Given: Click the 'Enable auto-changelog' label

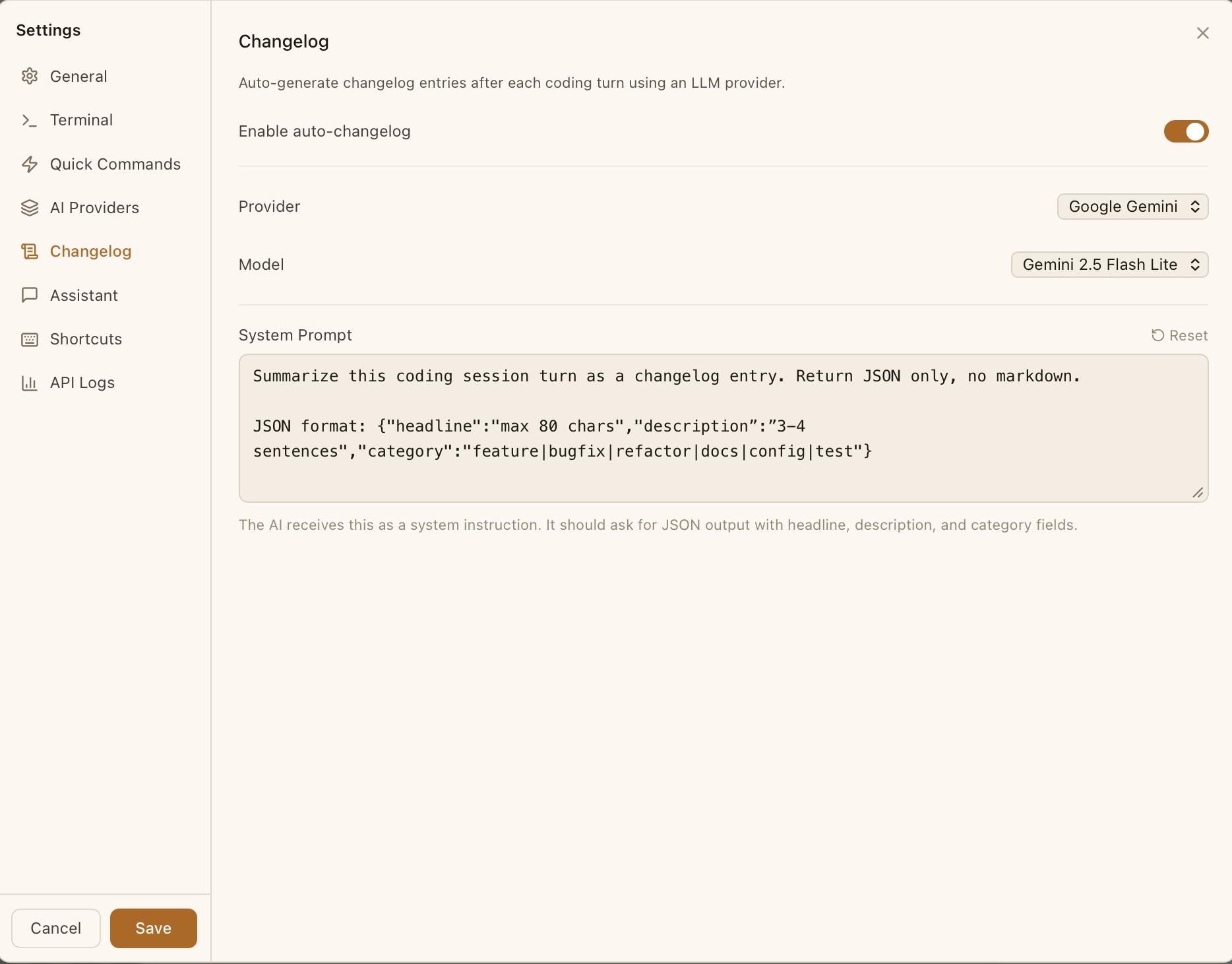Looking at the screenshot, I should [324, 131].
